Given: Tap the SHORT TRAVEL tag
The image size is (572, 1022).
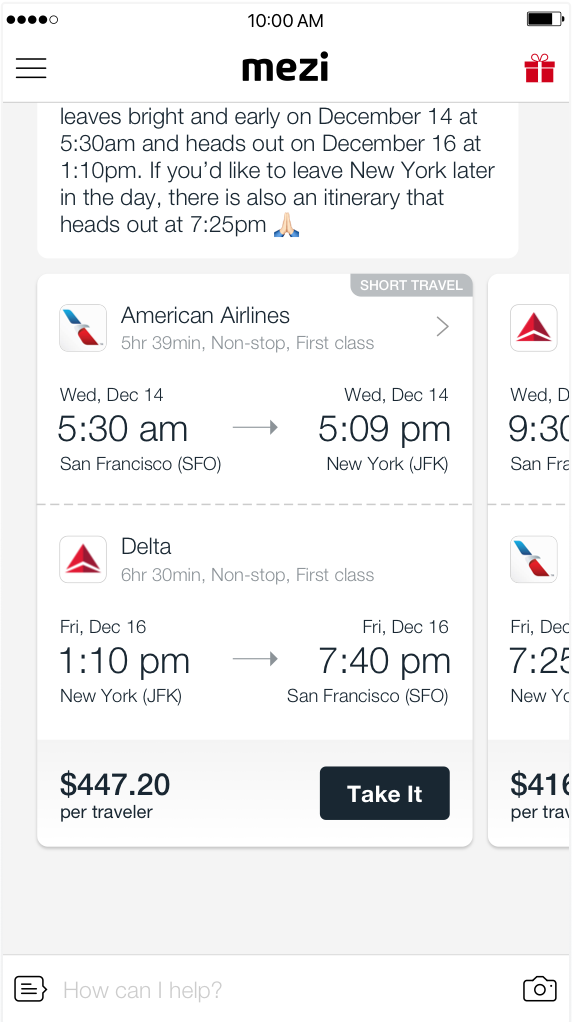Looking at the screenshot, I should (x=411, y=285).
